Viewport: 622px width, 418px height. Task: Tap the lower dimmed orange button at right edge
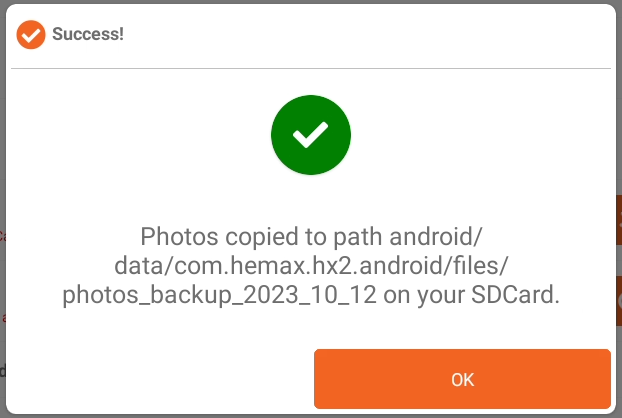619,301
